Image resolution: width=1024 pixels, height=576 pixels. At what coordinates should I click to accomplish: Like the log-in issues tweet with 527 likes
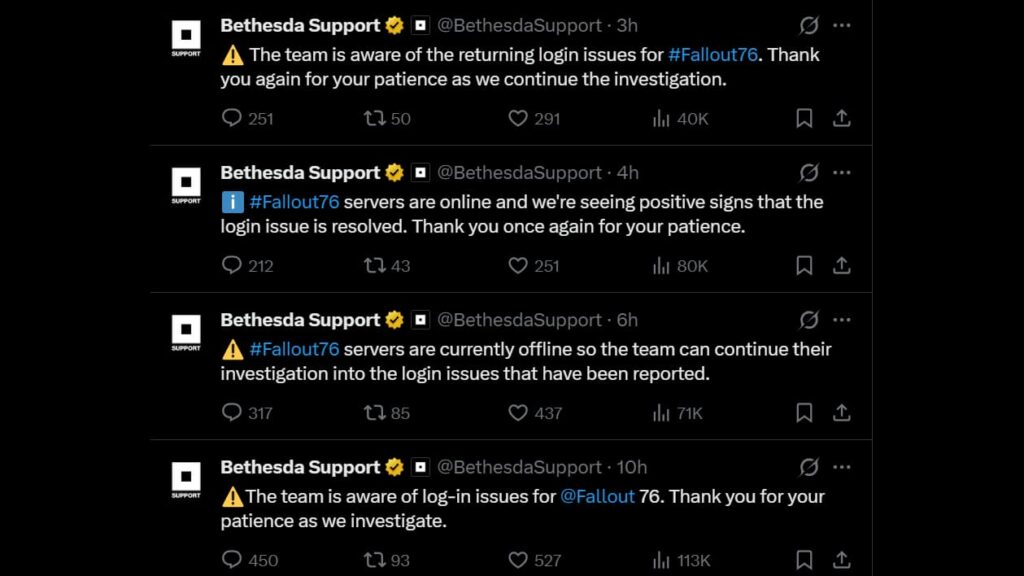(518, 559)
